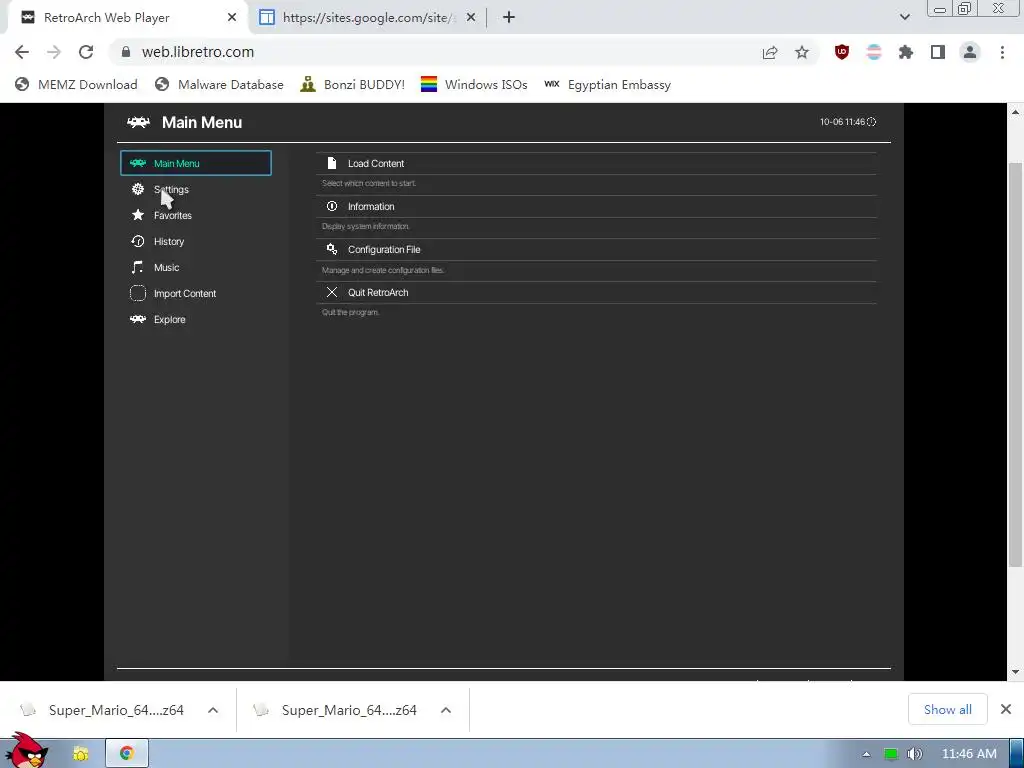This screenshot has width=1024, height=768.
Task: Go back to the previous page
Action: pyautogui.click(x=22, y=52)
